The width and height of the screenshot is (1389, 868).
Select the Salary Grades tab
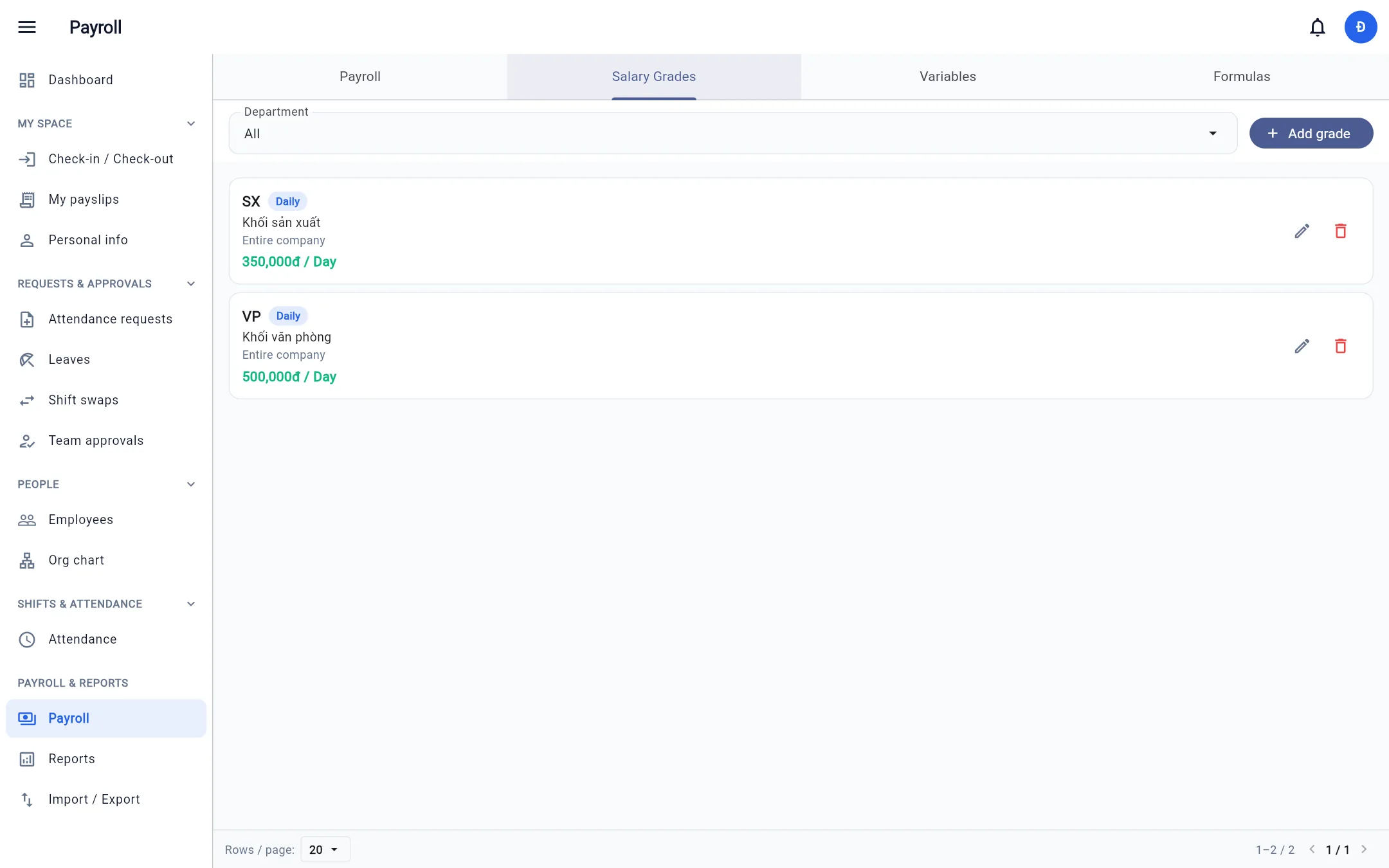coord(654,77)
